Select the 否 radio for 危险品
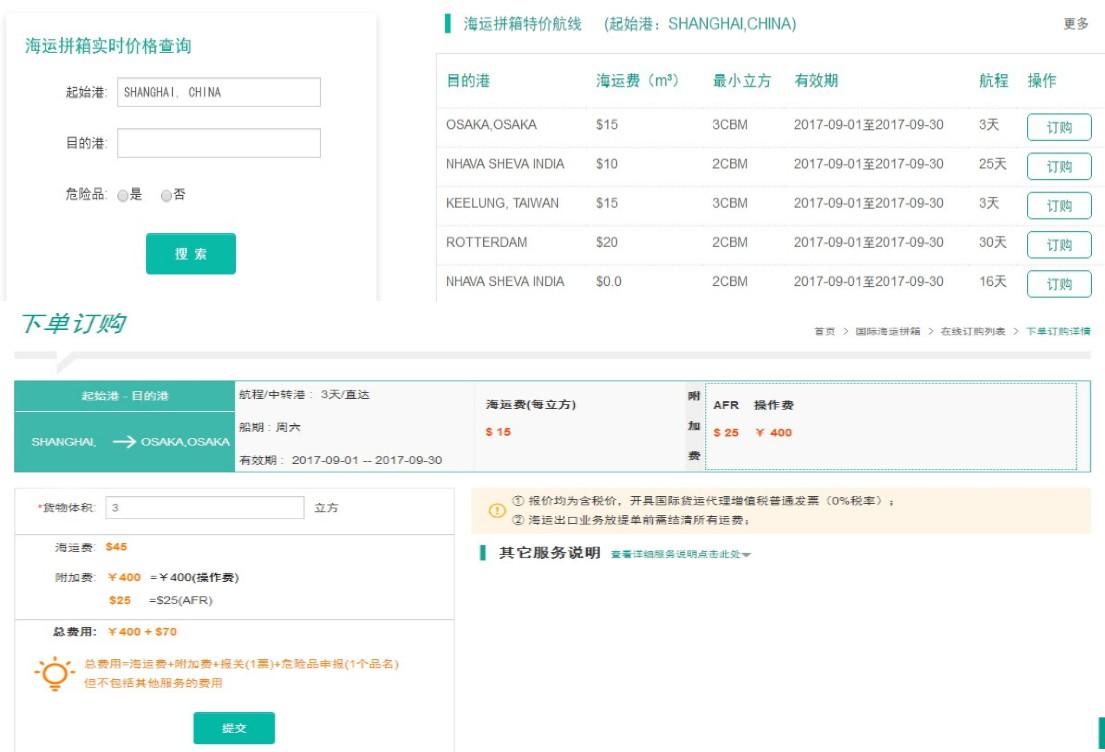 [166, 196]
